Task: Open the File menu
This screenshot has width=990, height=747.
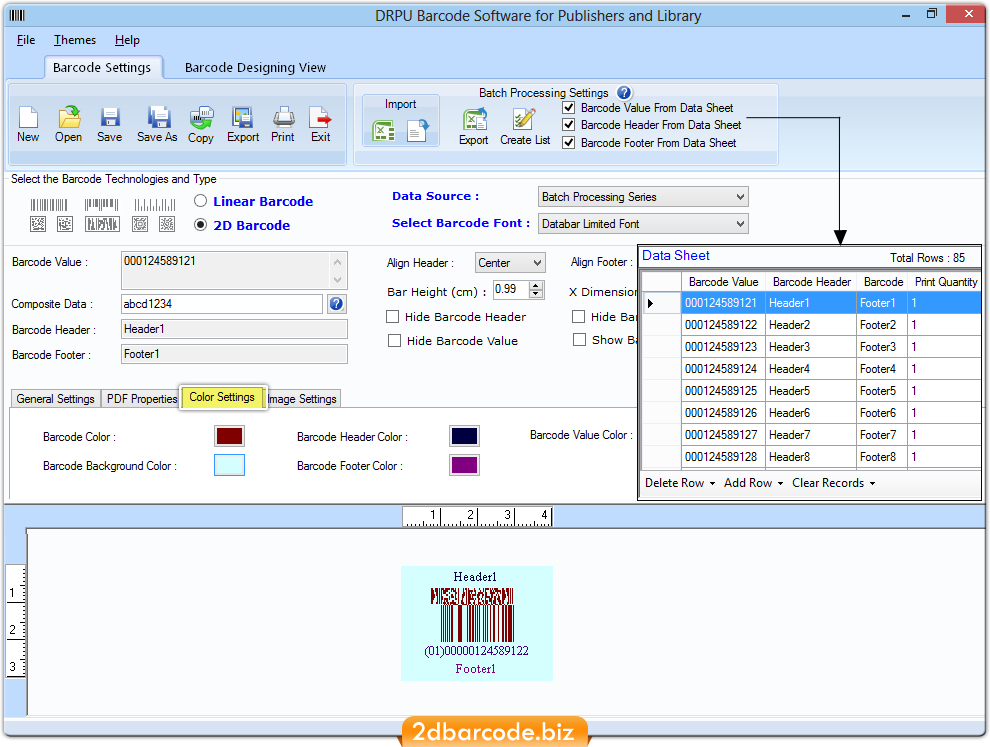Action: click(26, 40)
